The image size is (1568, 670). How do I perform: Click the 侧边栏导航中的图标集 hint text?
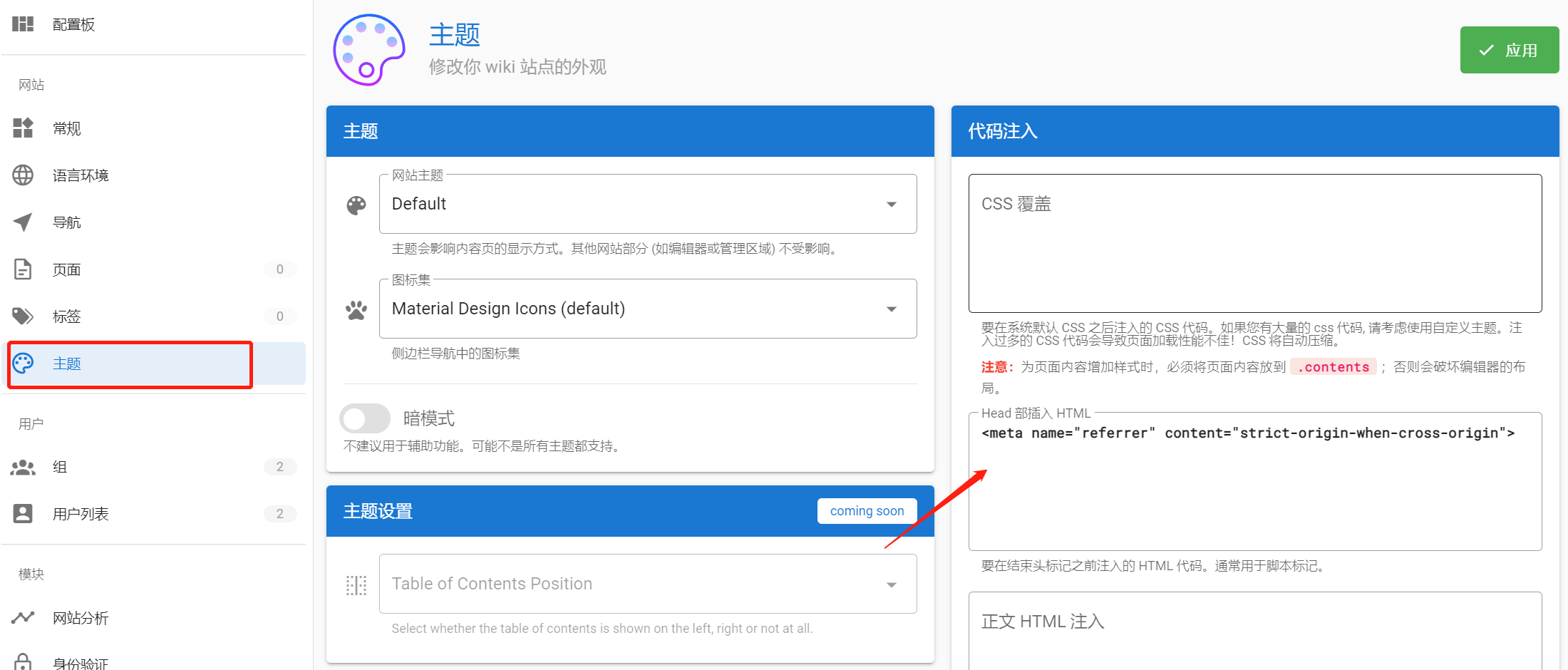click(455, 354)
